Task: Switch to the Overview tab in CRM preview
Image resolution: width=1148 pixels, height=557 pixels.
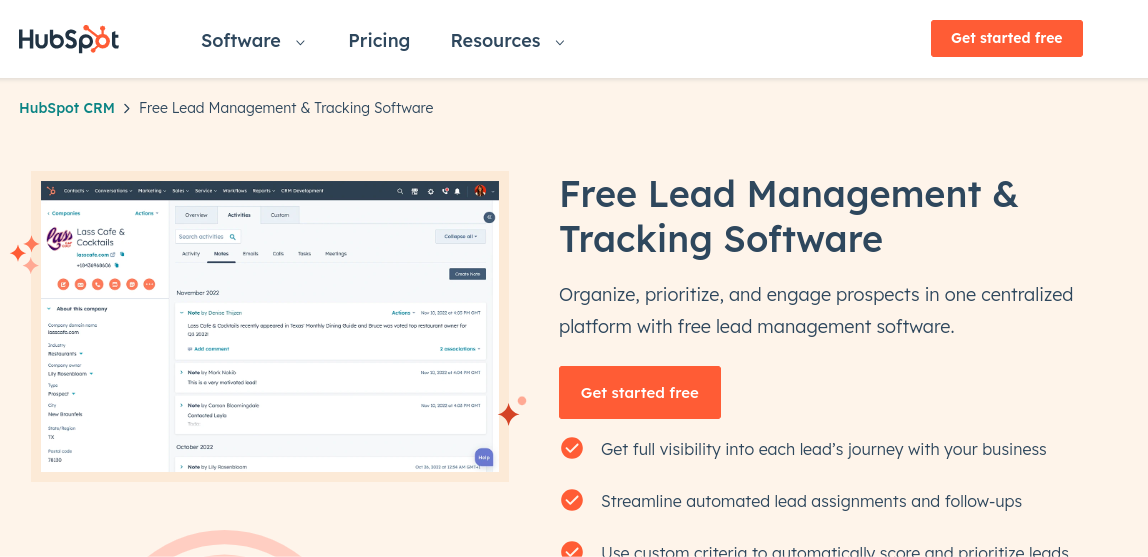Action: point(196,215)
